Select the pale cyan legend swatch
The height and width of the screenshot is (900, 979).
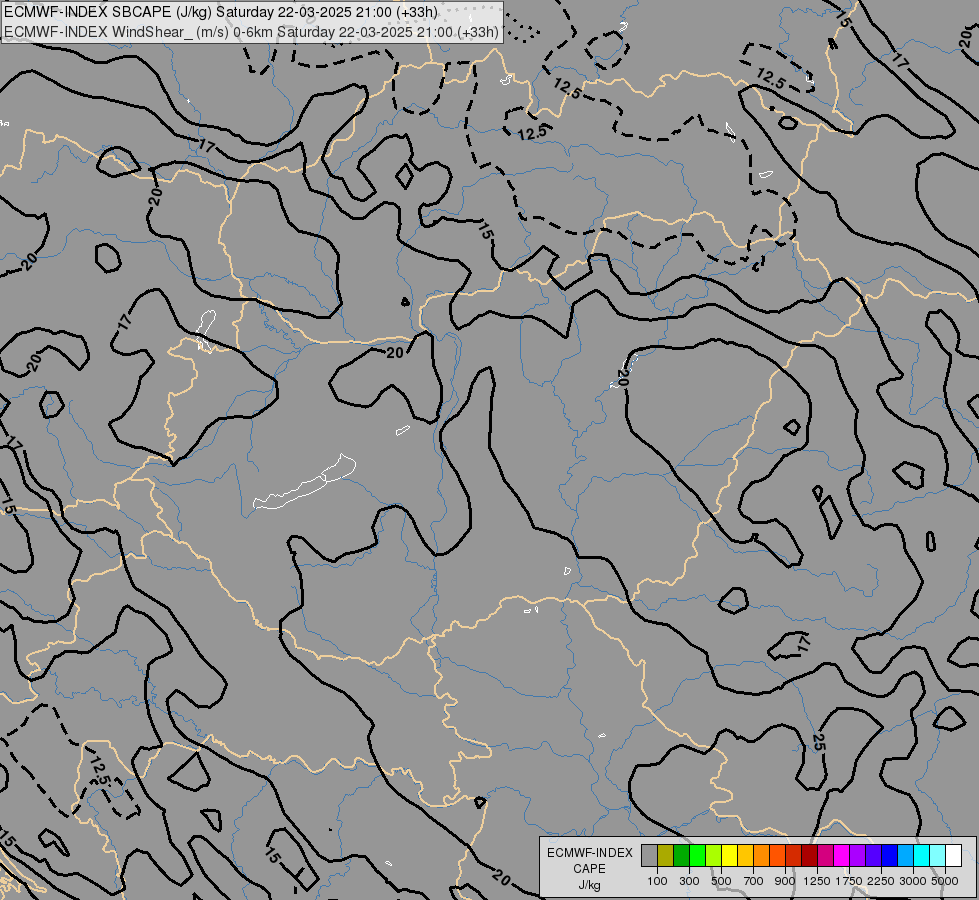point(937,855)
